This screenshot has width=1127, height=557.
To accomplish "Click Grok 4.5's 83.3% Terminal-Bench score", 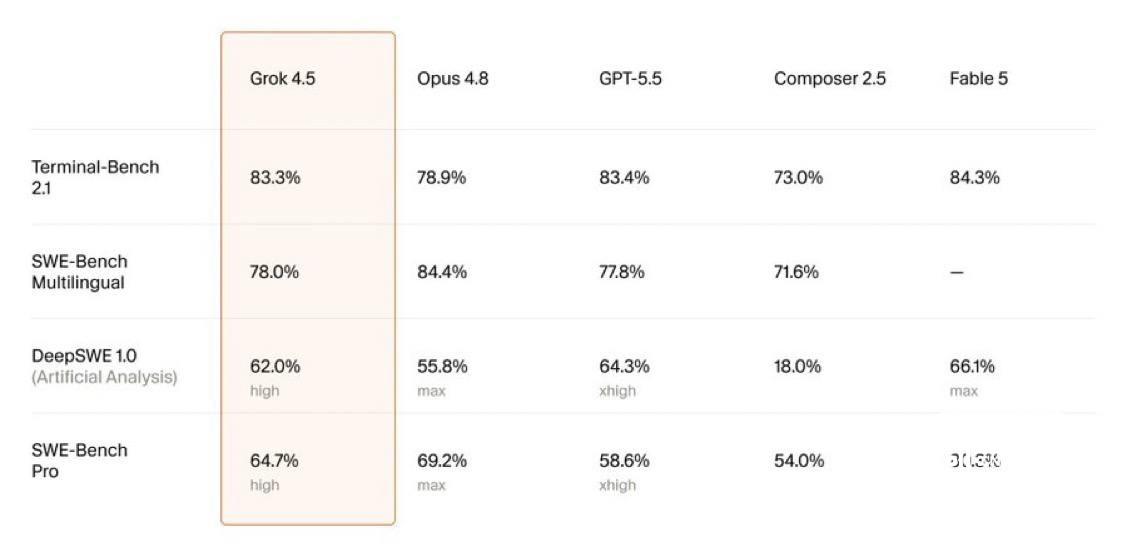I will pyautogui.click(x=275, y=178).
